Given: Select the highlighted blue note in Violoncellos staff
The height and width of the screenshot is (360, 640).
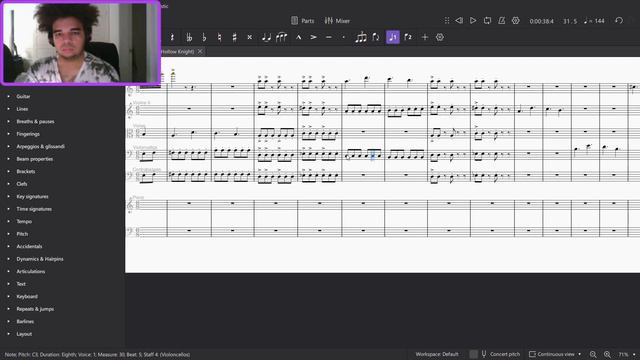Looking at the screenshot, I should coord(373,156).
